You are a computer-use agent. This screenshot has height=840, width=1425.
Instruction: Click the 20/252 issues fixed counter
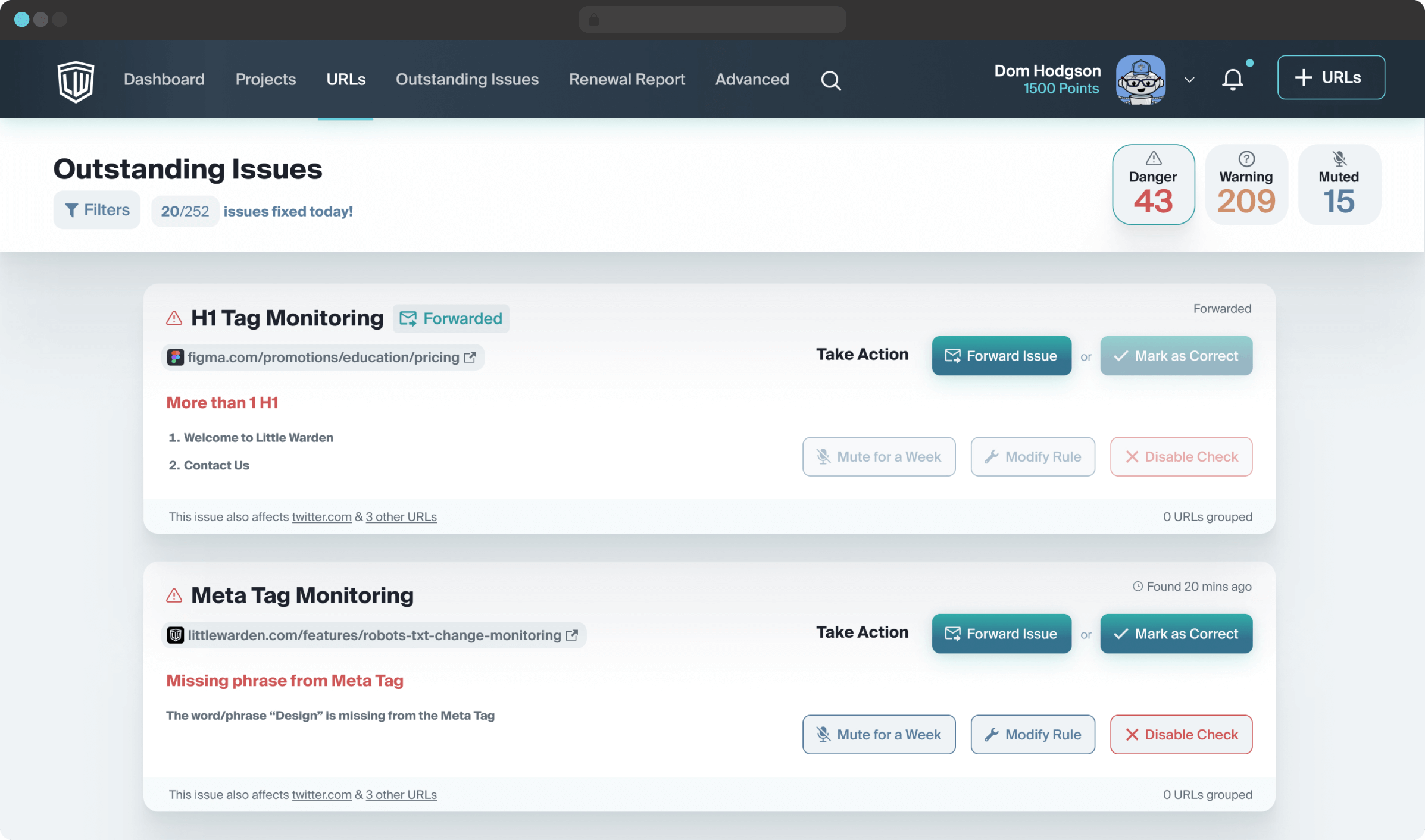185,211
